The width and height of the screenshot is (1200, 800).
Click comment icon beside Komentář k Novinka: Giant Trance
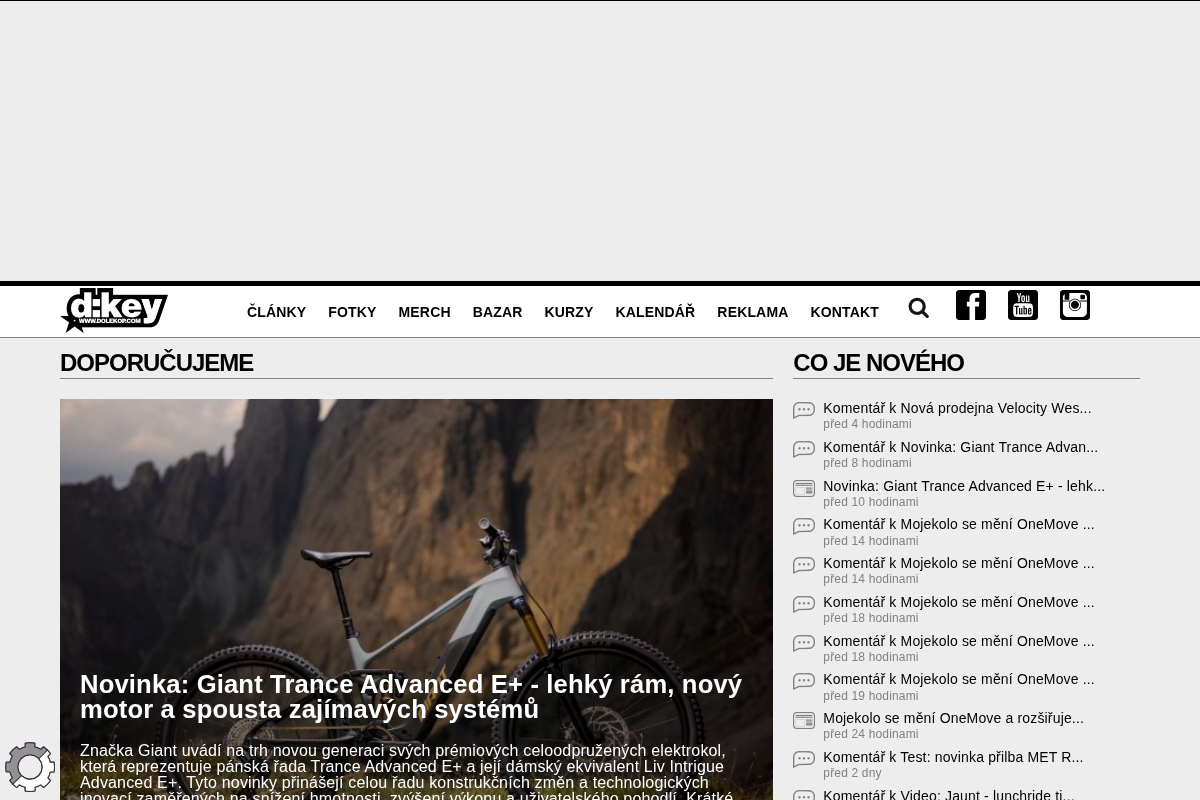(804, 449)
